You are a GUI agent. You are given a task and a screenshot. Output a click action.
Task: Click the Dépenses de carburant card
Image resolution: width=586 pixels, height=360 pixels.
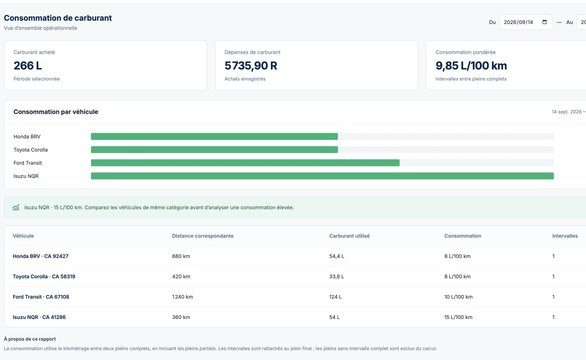(x=316, y=65)
